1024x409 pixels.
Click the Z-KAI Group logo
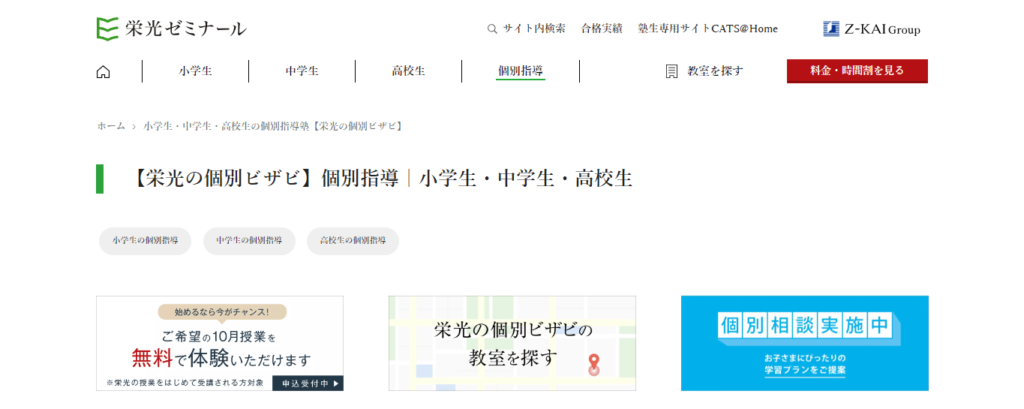coord(872,29)
